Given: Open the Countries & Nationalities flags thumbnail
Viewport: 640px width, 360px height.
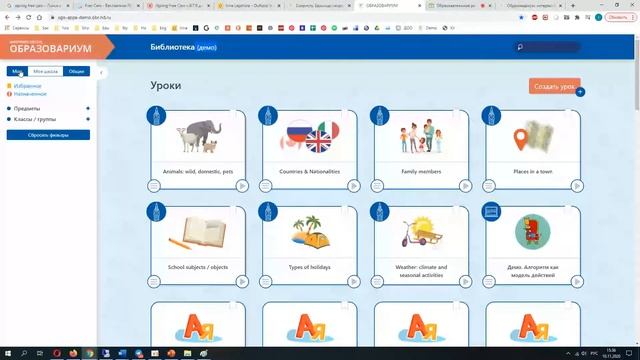Looking at the screenshot, I should pos(310,136).
